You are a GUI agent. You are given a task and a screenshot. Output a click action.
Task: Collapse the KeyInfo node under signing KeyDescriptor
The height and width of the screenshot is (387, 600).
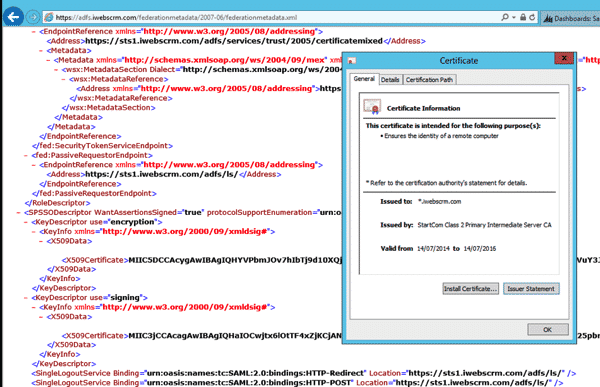click(34, 307)
